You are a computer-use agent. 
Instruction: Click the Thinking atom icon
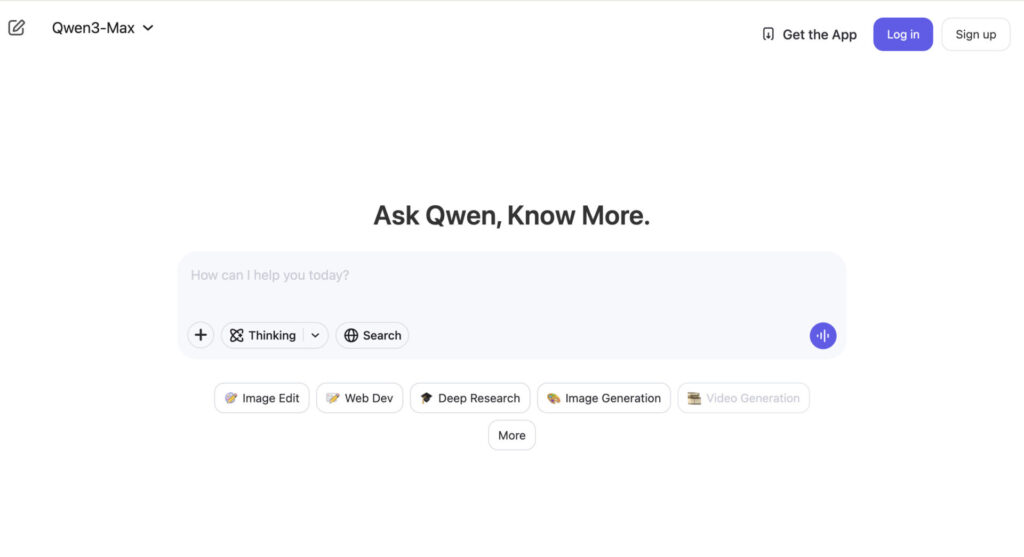237,336
